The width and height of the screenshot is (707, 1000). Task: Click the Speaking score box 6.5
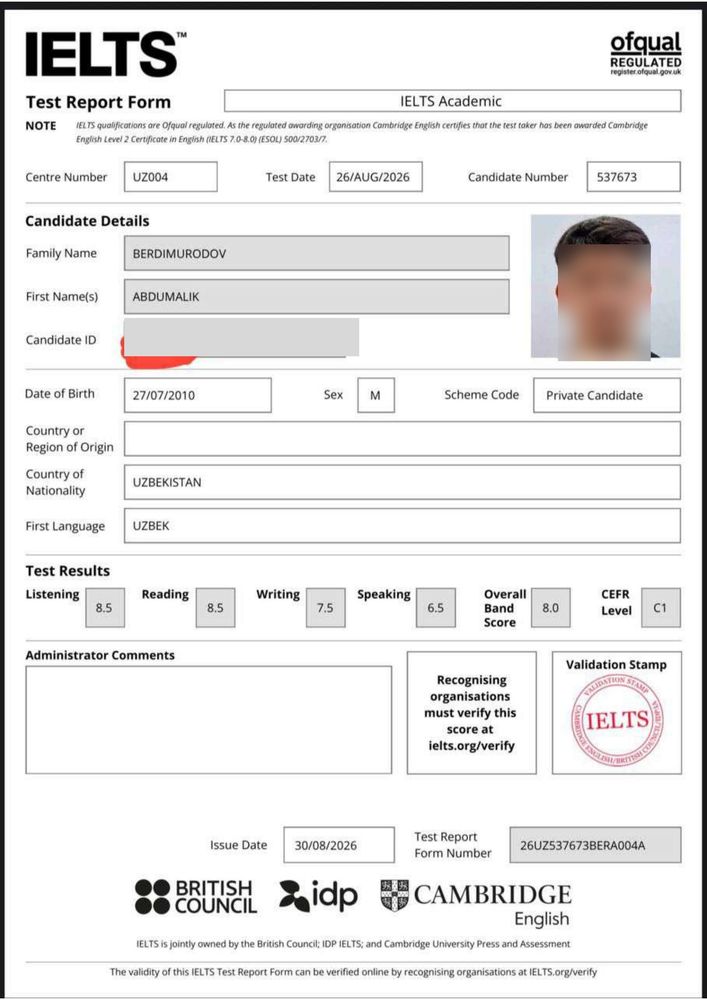(x=436, y=608)
